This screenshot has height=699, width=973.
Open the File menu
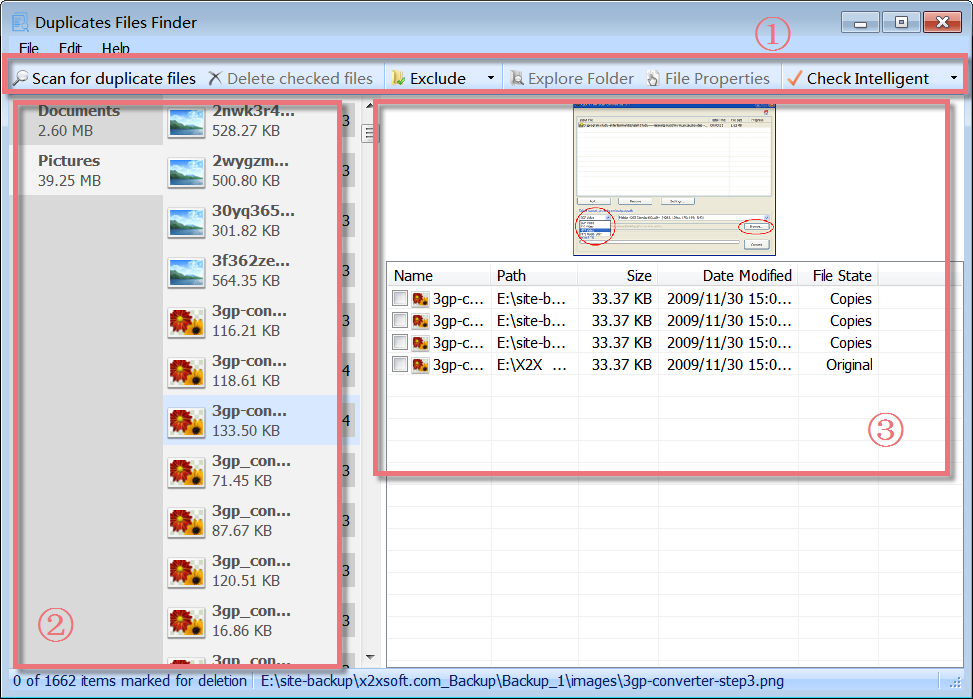pos(27,48)
